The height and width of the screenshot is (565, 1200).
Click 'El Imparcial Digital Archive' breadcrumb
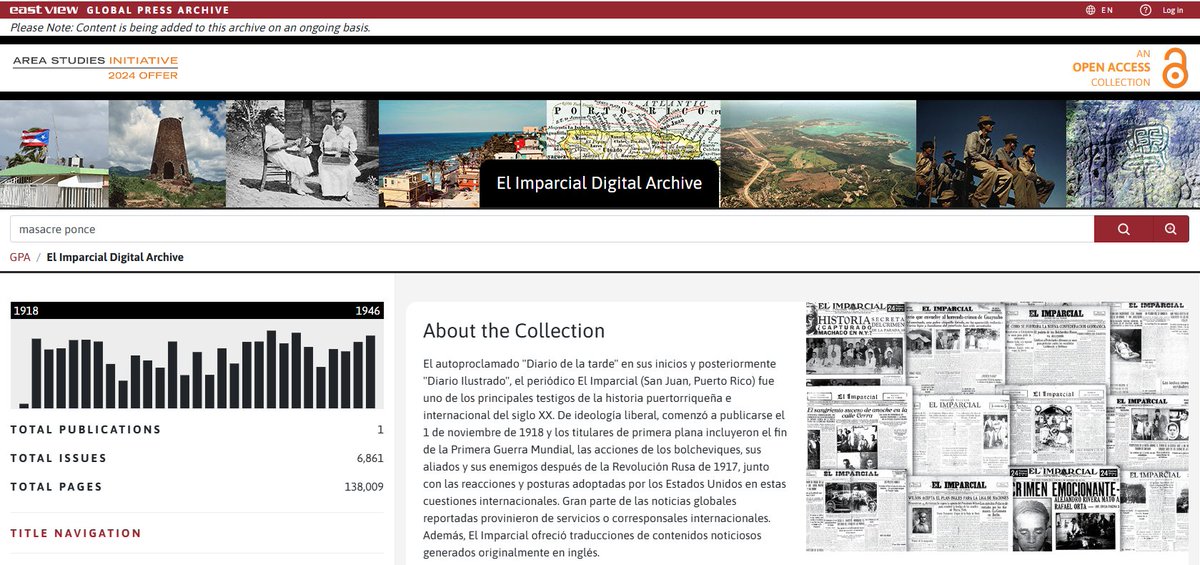click(x=115, y=257)
